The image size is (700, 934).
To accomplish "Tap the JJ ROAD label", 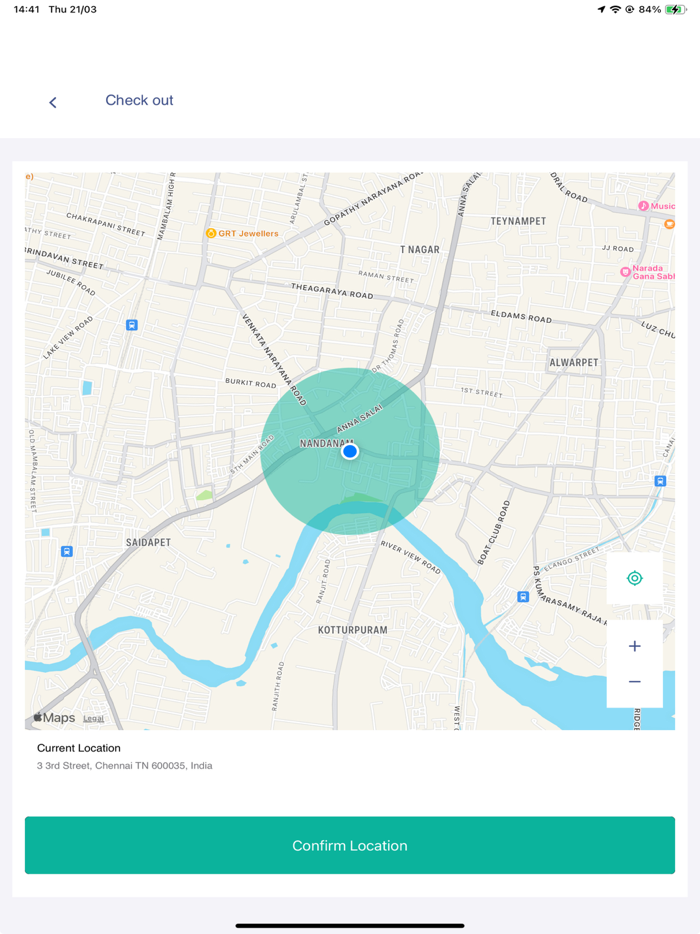I will click(618, 248).
